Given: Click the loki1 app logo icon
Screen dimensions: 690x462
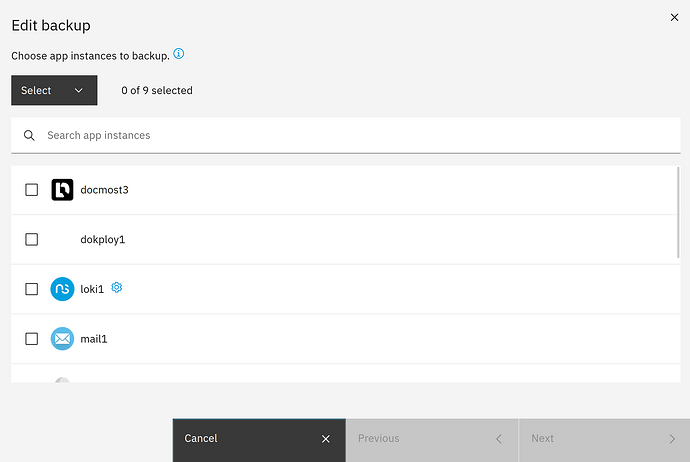Looking at the screenshot, I should [x=62, y=289].
